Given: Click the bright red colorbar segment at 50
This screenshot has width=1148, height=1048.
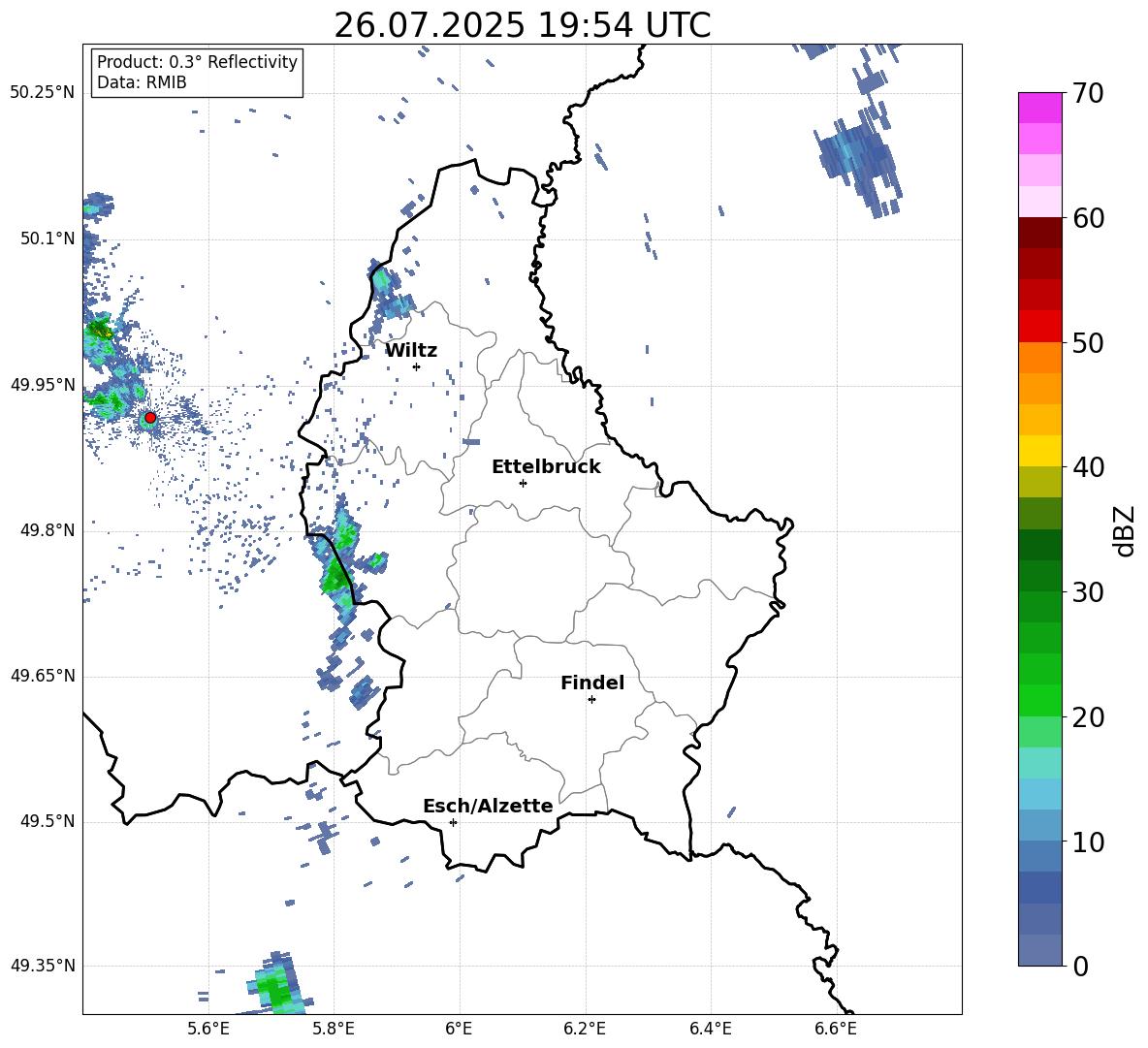Looking at the screenshot, I should pyautogui.click(x=1039, y=327).
